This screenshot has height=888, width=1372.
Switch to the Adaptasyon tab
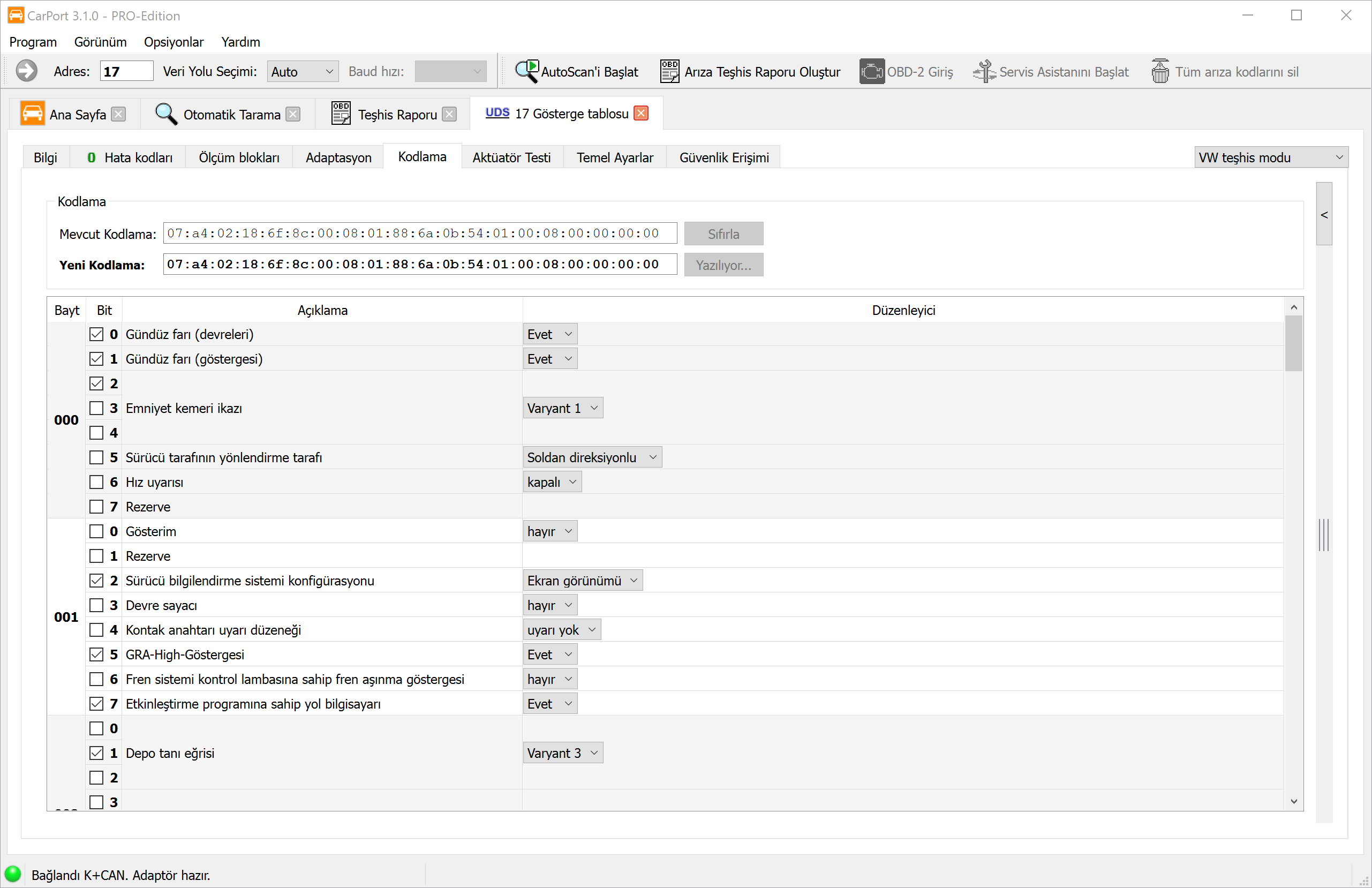(x=338, y=157)
